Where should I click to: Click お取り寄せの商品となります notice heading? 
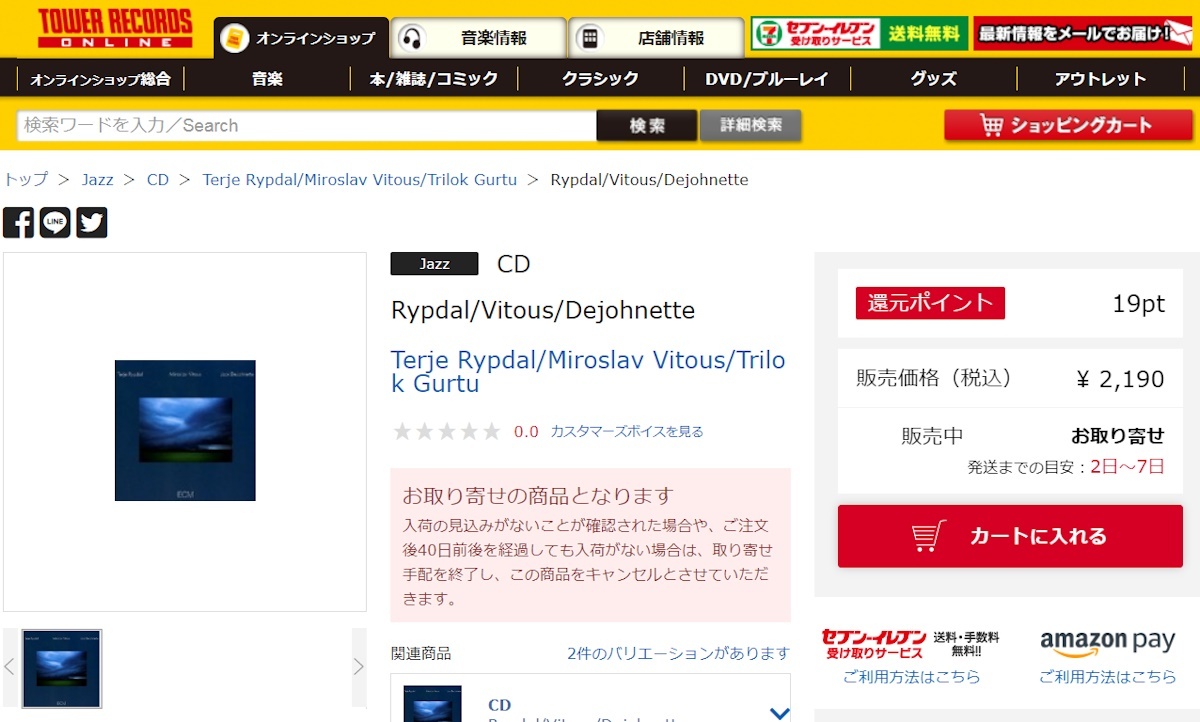click(538, 496)
